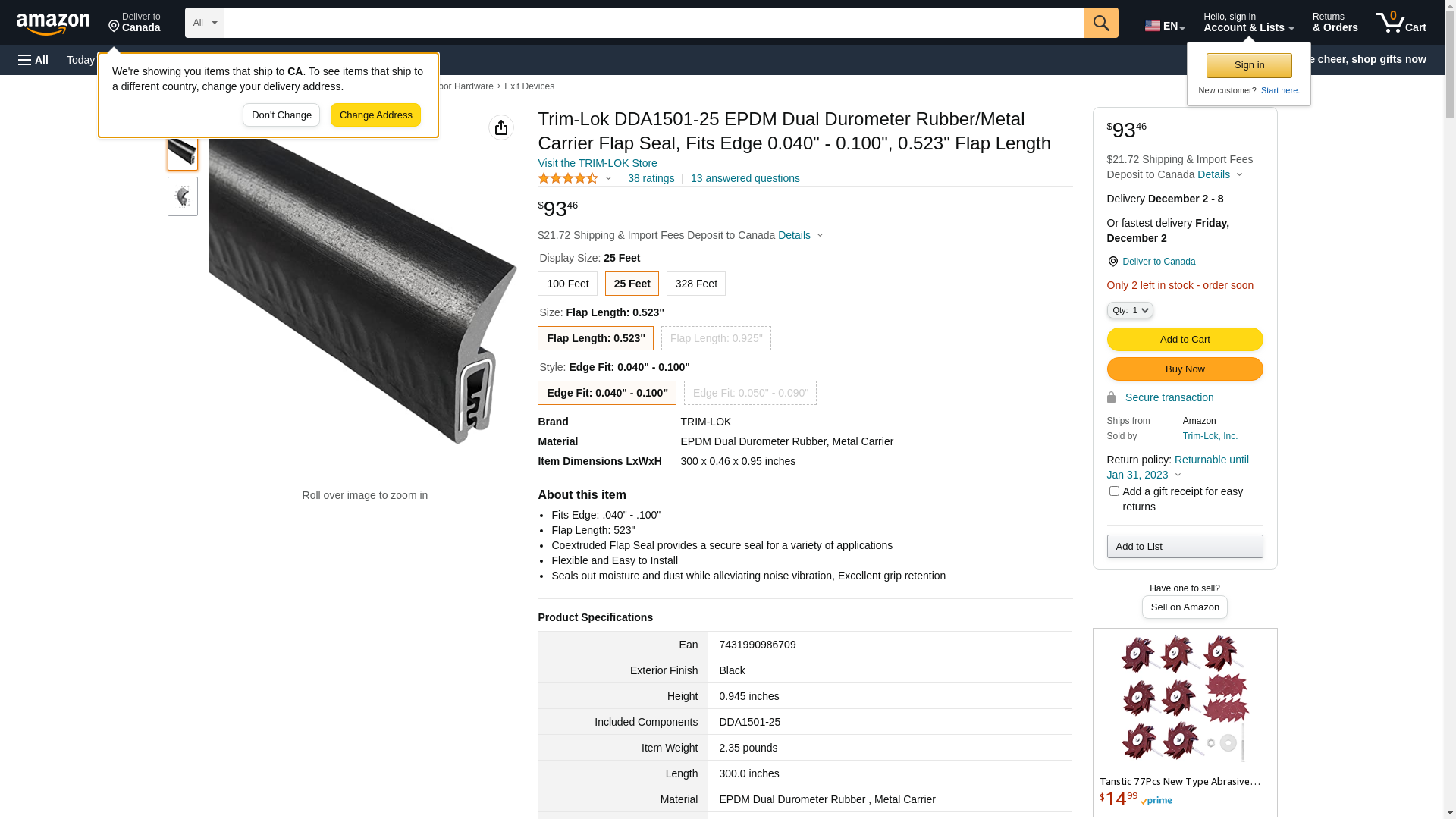Check the gift receipt checkbox

point(1114,491)
